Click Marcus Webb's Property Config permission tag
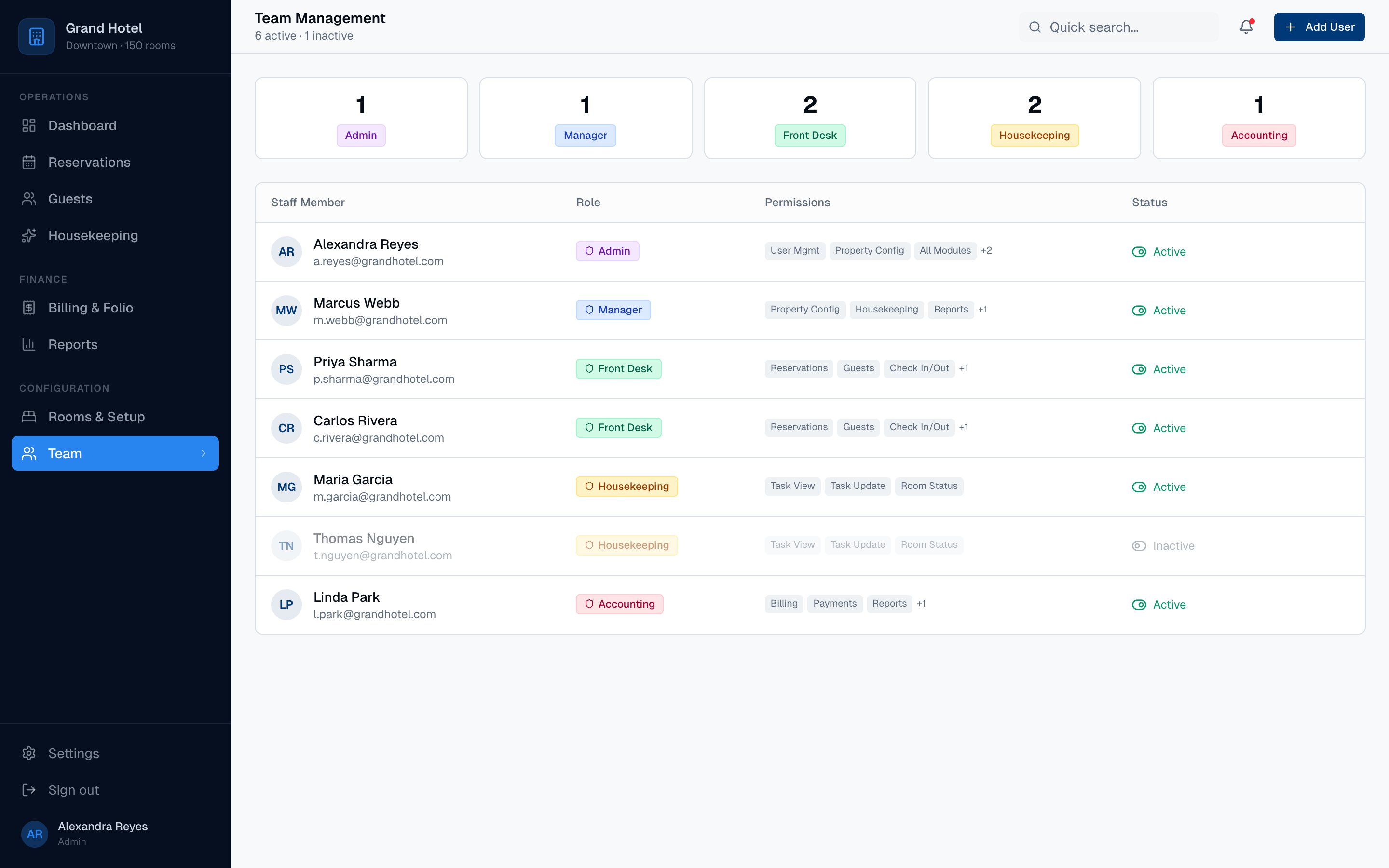Viewport: 1389px width, 868px height. [804, 310]
